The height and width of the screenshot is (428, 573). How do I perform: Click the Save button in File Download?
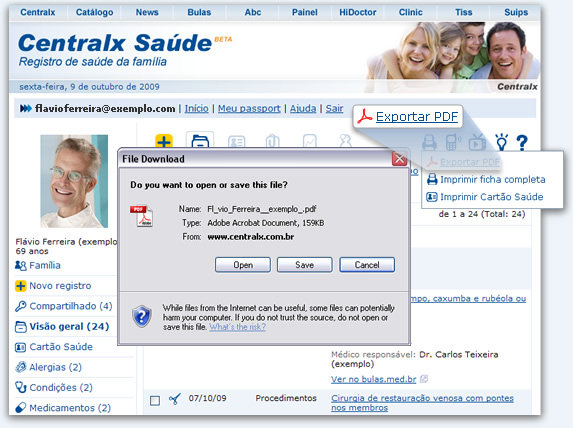(304, 265)
